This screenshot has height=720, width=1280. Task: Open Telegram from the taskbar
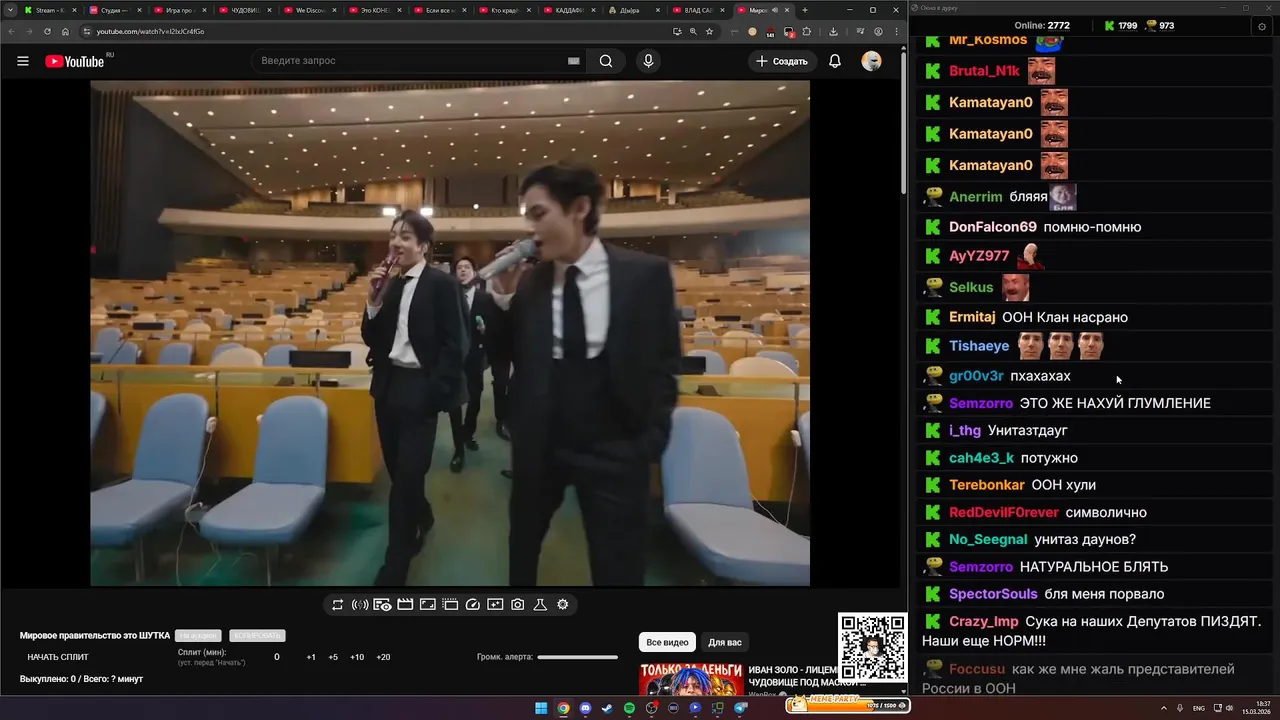pyautogui.click(x=741, y=708)
